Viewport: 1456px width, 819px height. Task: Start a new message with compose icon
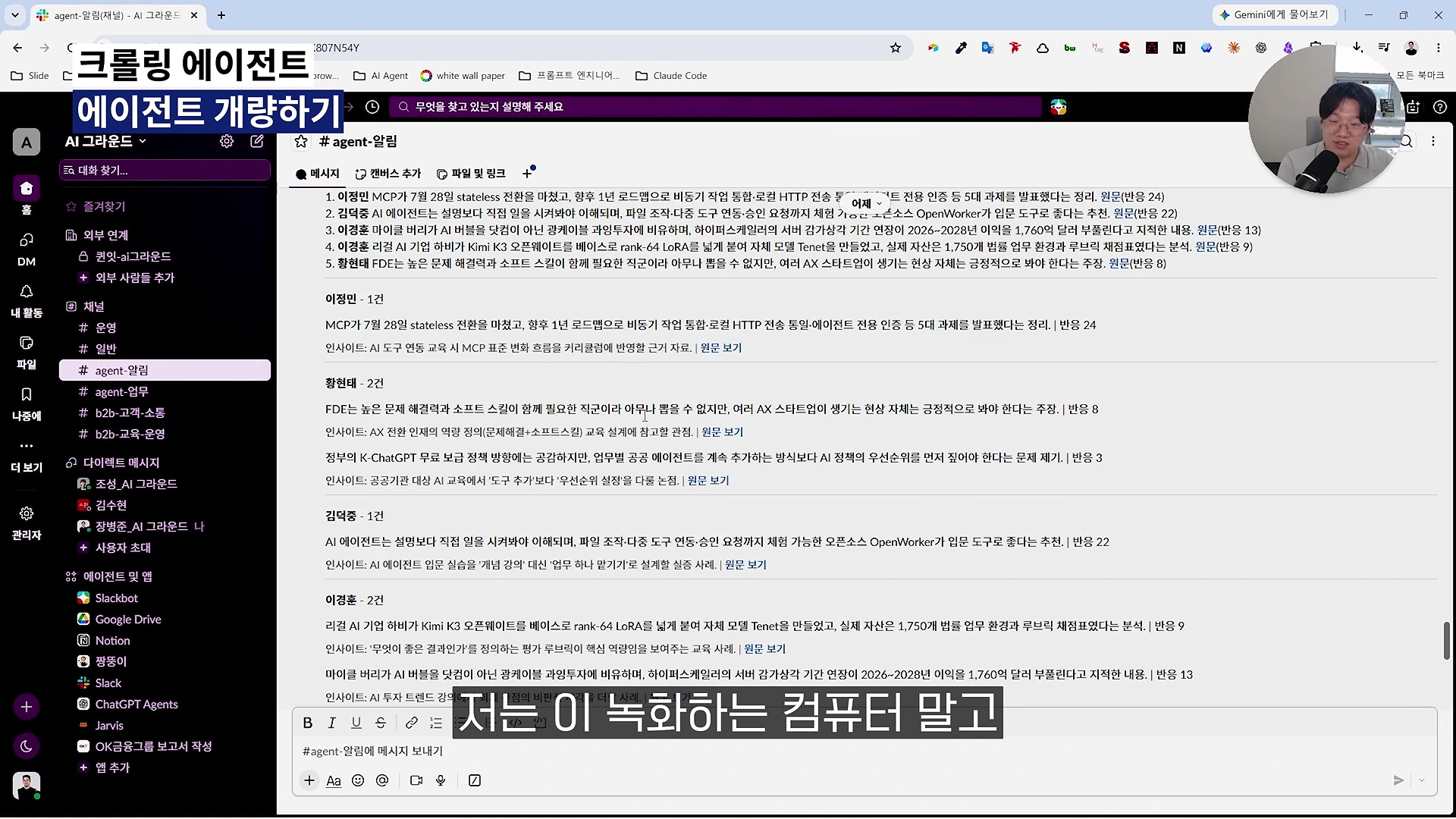[x=257, y=141]
